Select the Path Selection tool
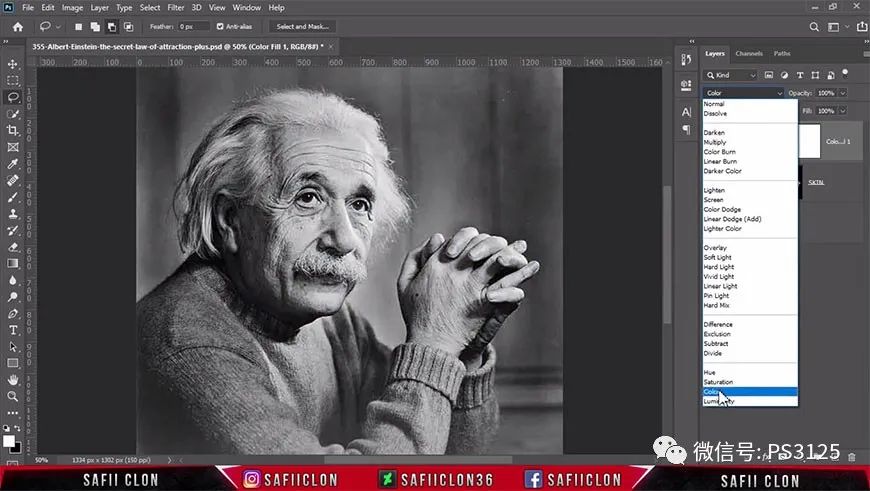Viewport: 870px width, 491px height. [x=13, y=347]
